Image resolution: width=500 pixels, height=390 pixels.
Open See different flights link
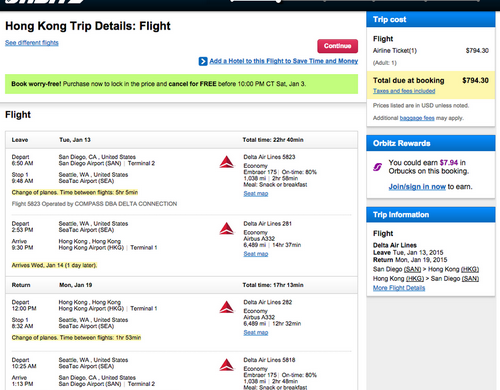pyautogui.click(x=32, y=43)
